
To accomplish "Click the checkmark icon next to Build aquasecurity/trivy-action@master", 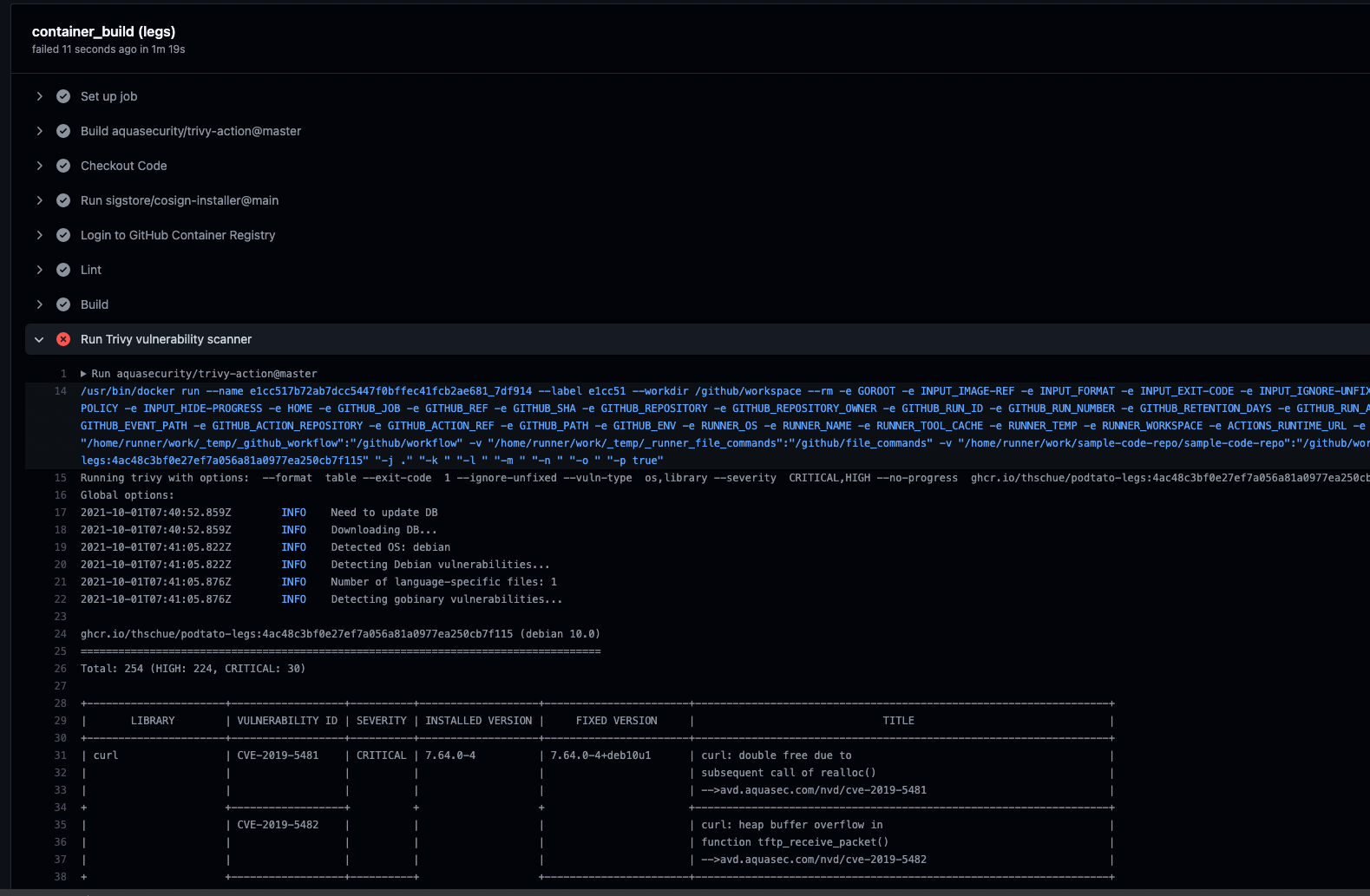I will 63,131.
